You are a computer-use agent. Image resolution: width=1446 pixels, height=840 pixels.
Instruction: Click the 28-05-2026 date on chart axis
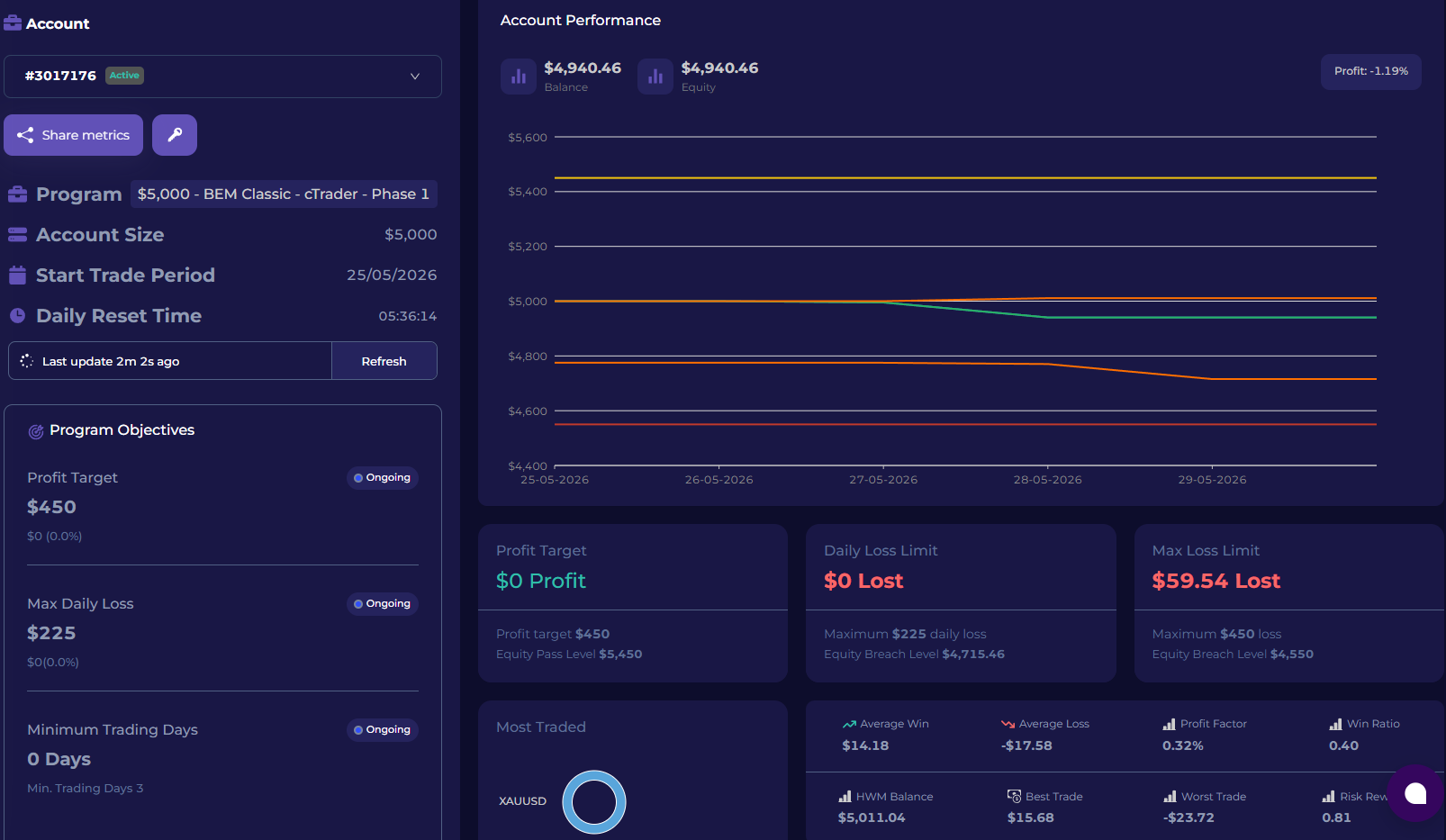1048,480
